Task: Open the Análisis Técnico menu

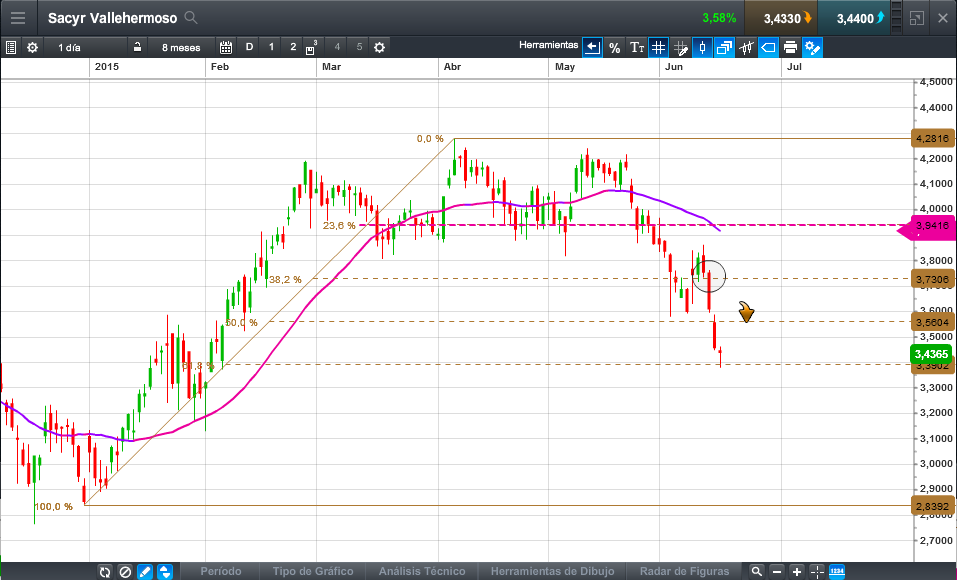Action: point(422,571)
